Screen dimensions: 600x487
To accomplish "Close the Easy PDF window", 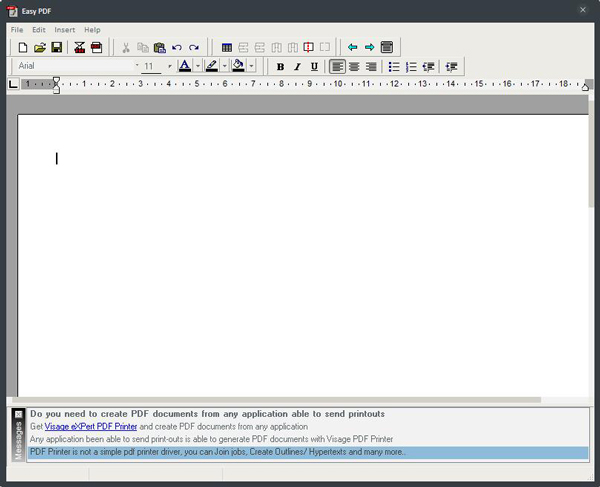I will 582,10.
